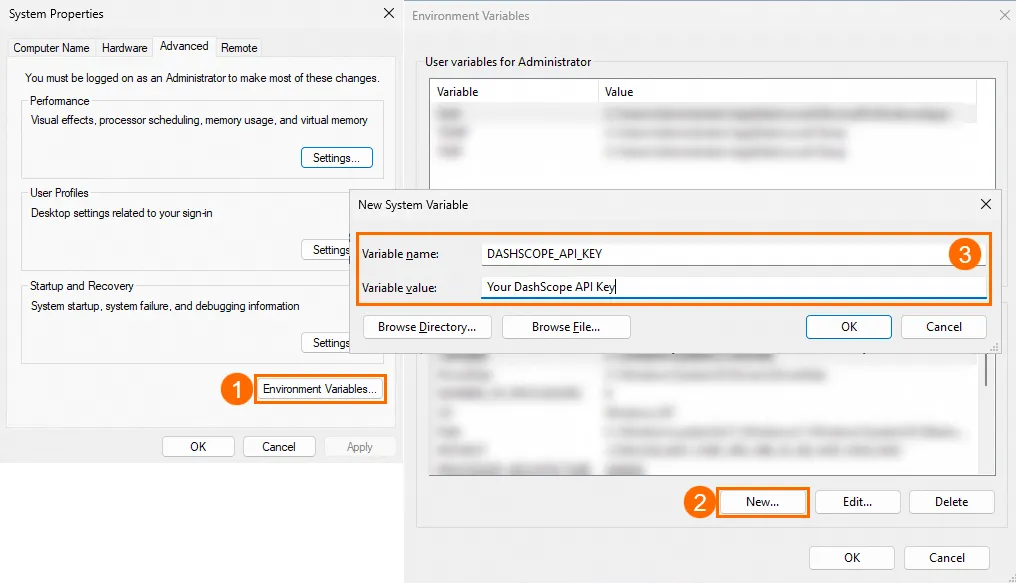Click New under system variables
Viewport: 1016px width, 583px height.
pyautogui.click(x=762, y=502)
